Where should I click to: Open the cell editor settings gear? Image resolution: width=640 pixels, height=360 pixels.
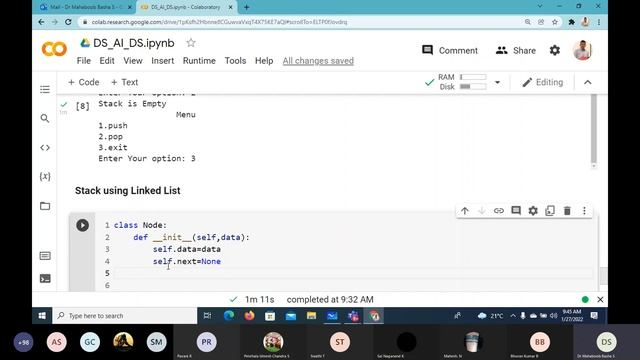pyautogui.click(x=533, y=211)
